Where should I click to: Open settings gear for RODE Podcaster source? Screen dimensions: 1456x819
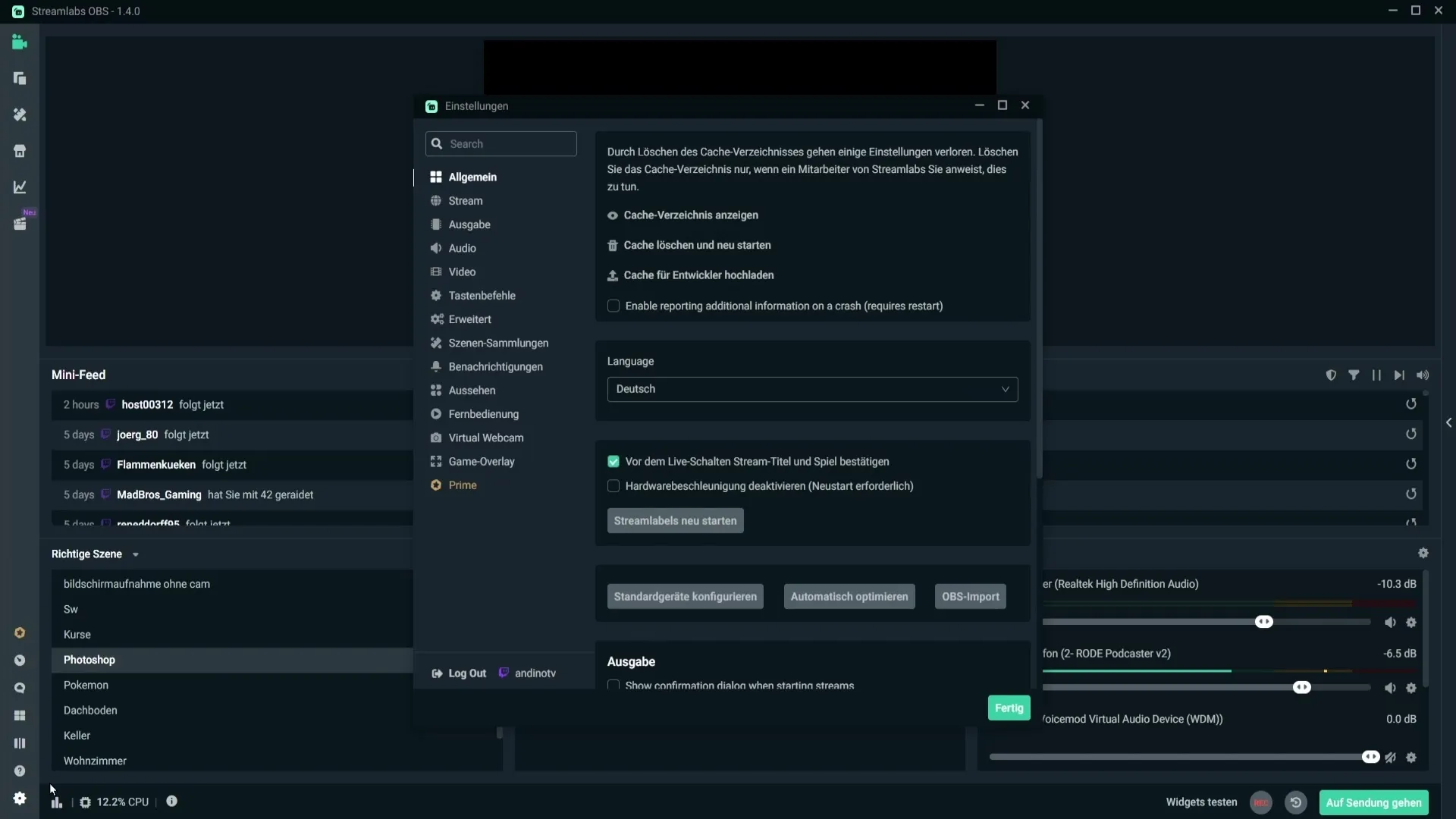tap(1411, 688)
